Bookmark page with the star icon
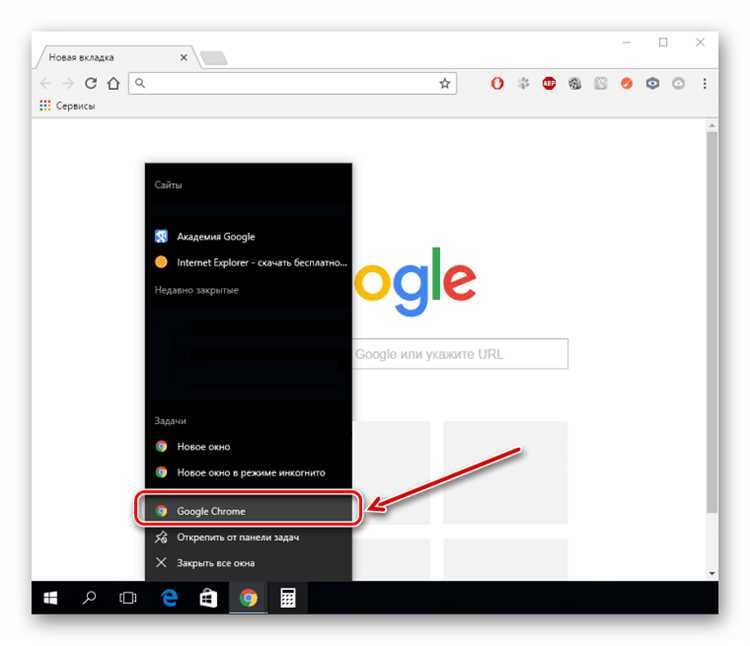Image resolution: width=750 pixels, height=646 pixels. click(445, 84)
